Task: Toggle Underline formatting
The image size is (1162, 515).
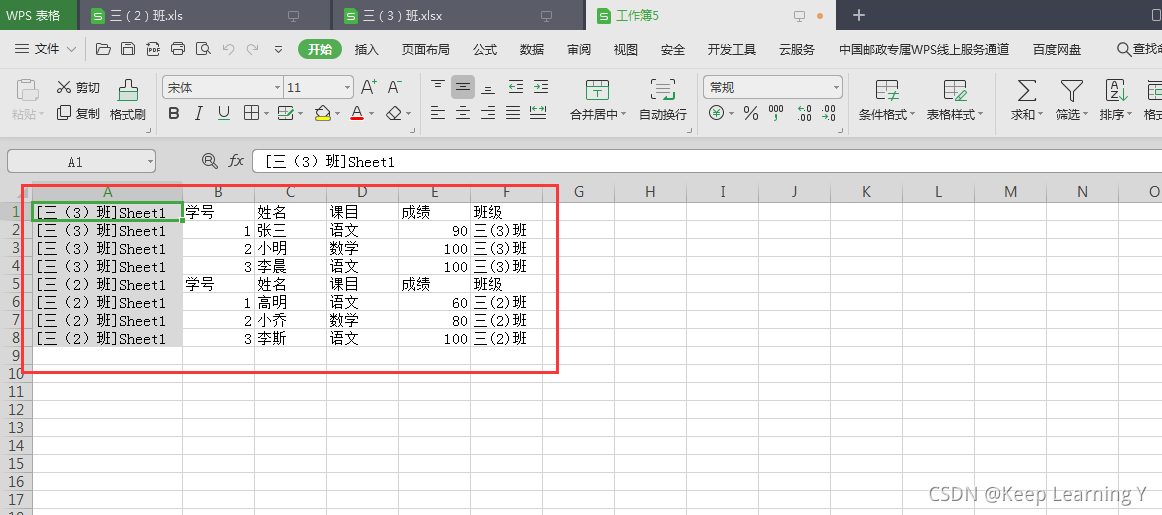Action: click(224, 113)
